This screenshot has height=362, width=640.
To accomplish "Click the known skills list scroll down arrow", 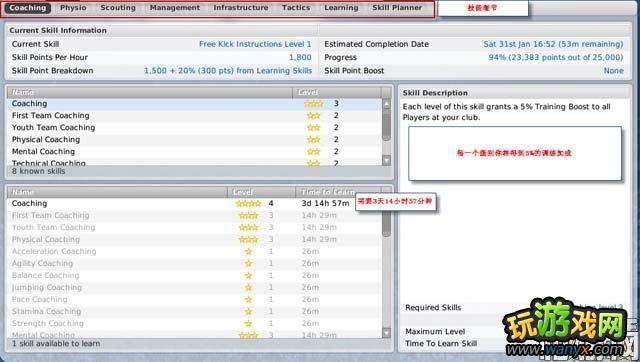I will click(386, 160).
